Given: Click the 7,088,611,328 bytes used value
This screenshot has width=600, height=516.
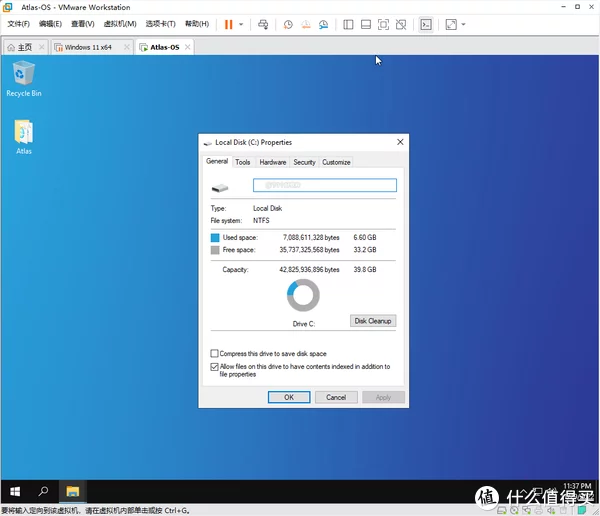Looking at the screenshot, I should pos(311,237).
